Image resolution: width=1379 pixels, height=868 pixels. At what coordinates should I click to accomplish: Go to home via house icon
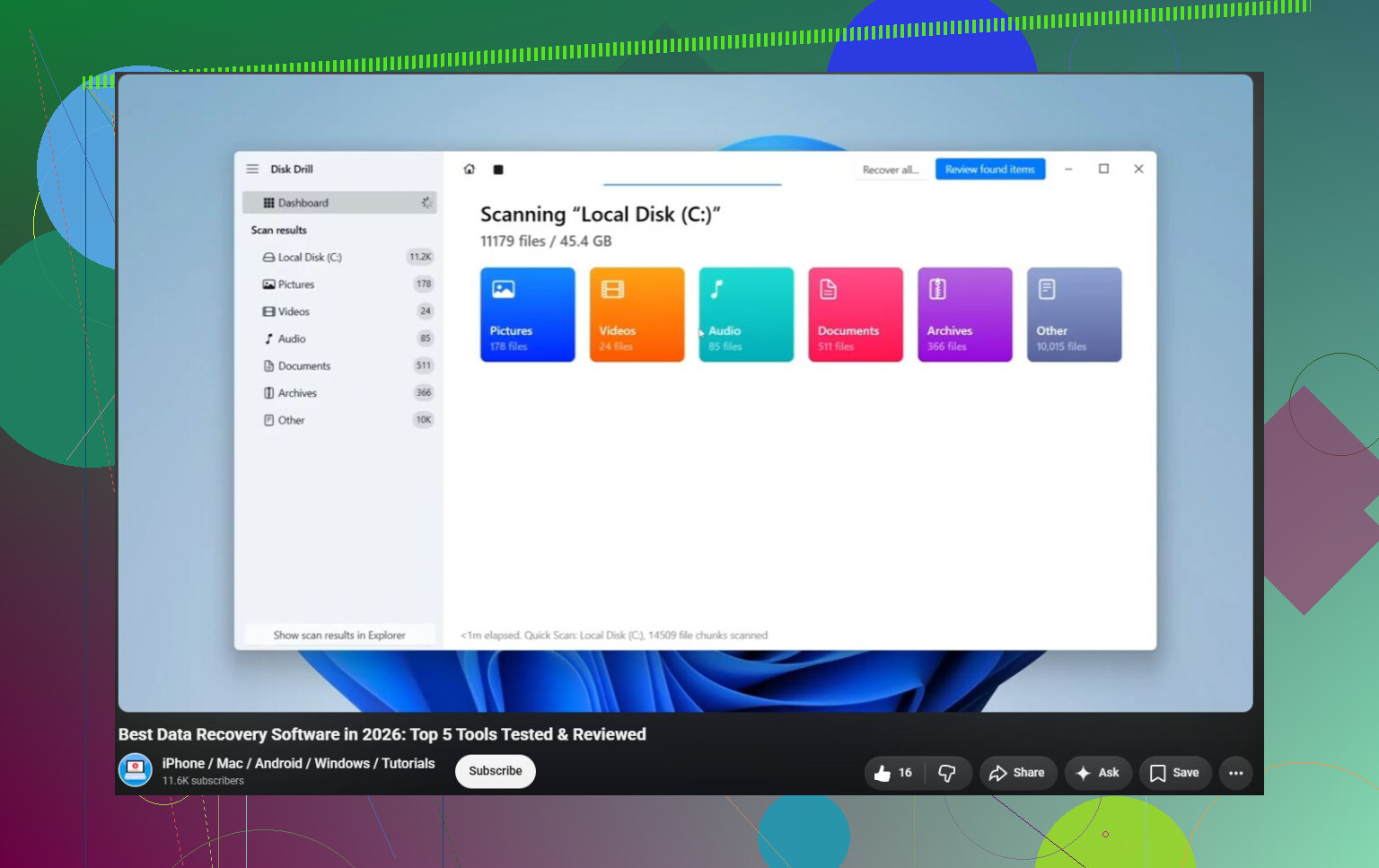point(469,169)
